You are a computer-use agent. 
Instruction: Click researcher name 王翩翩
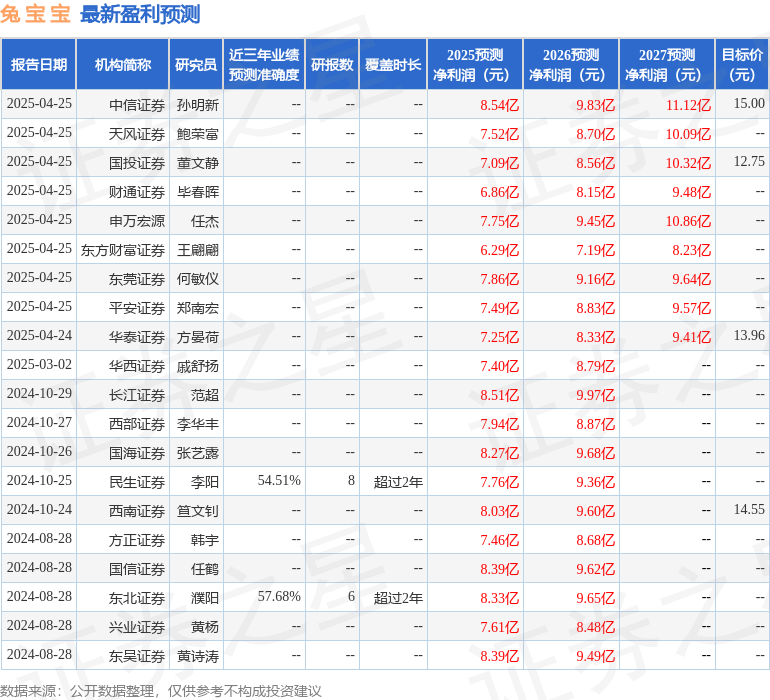point(197,250)
